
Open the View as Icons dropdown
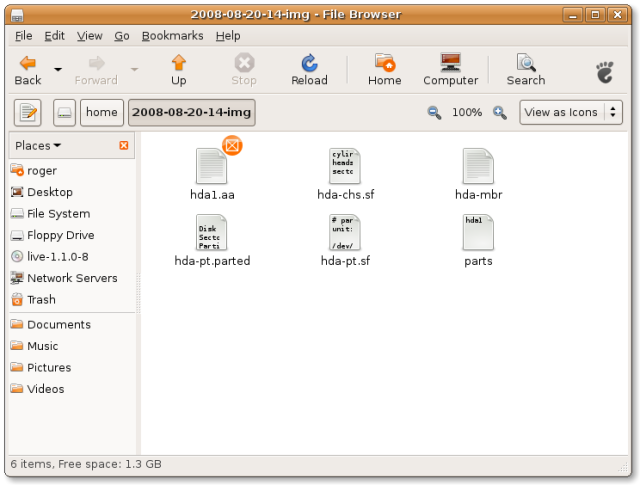[571, 112]
